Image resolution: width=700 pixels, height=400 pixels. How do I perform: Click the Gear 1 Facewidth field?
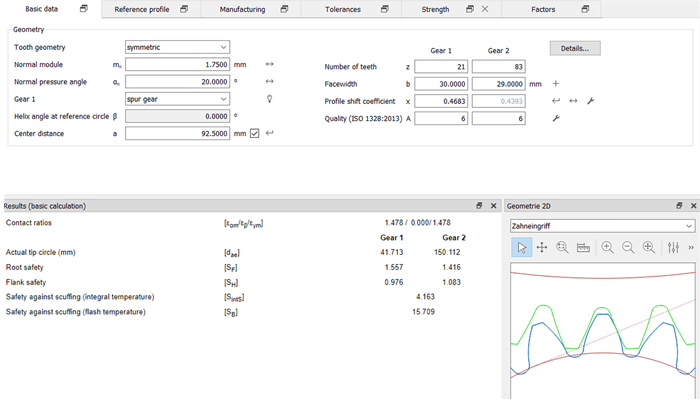click(x=441, y=84)
